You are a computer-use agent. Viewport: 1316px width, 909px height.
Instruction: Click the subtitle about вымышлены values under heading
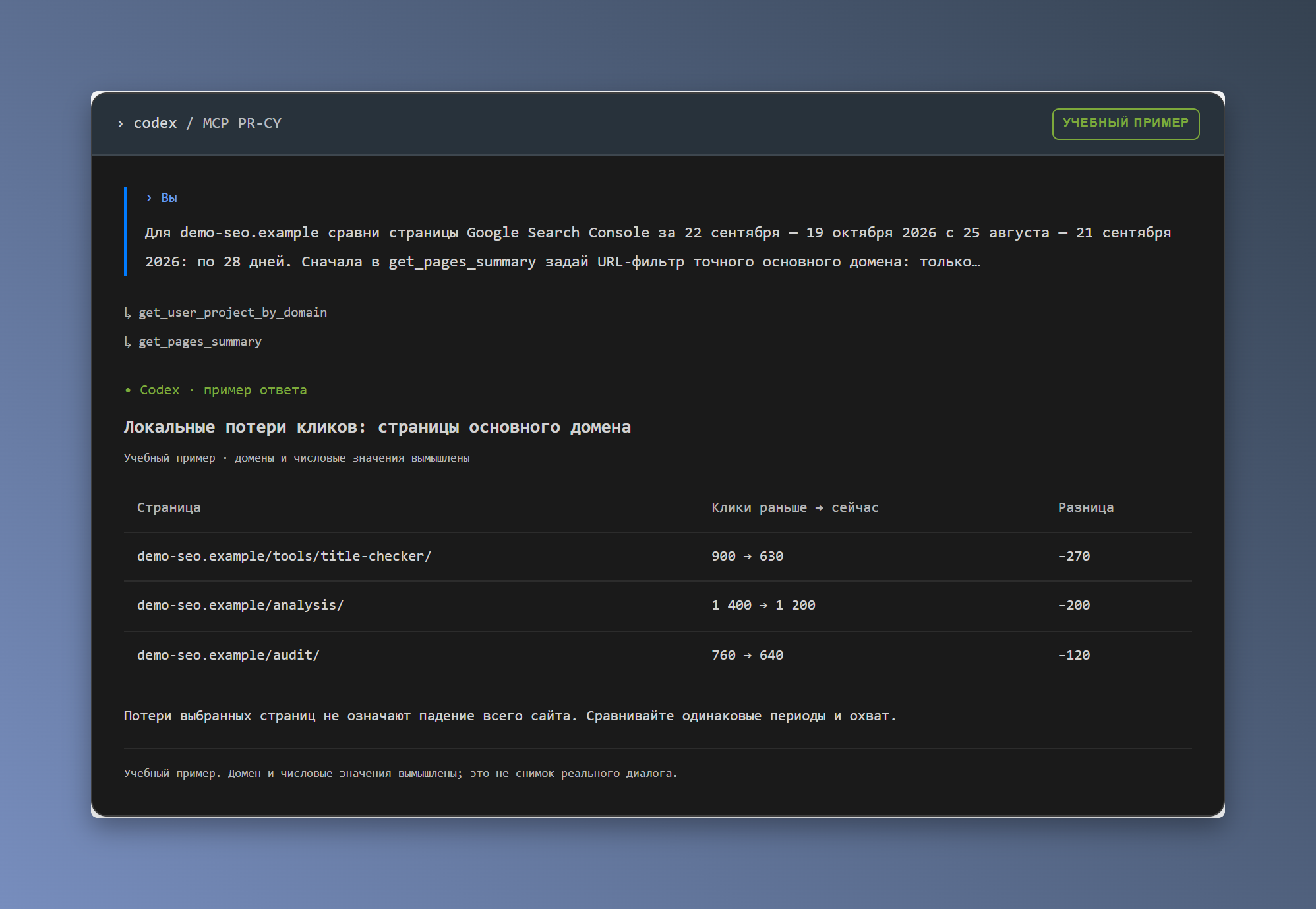pyautogui.click(x=297, y=458)
